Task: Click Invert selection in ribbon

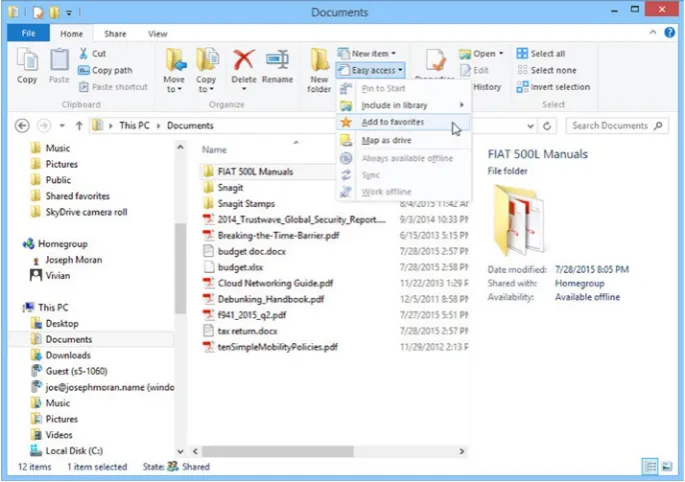Action: tap(553, 87)
